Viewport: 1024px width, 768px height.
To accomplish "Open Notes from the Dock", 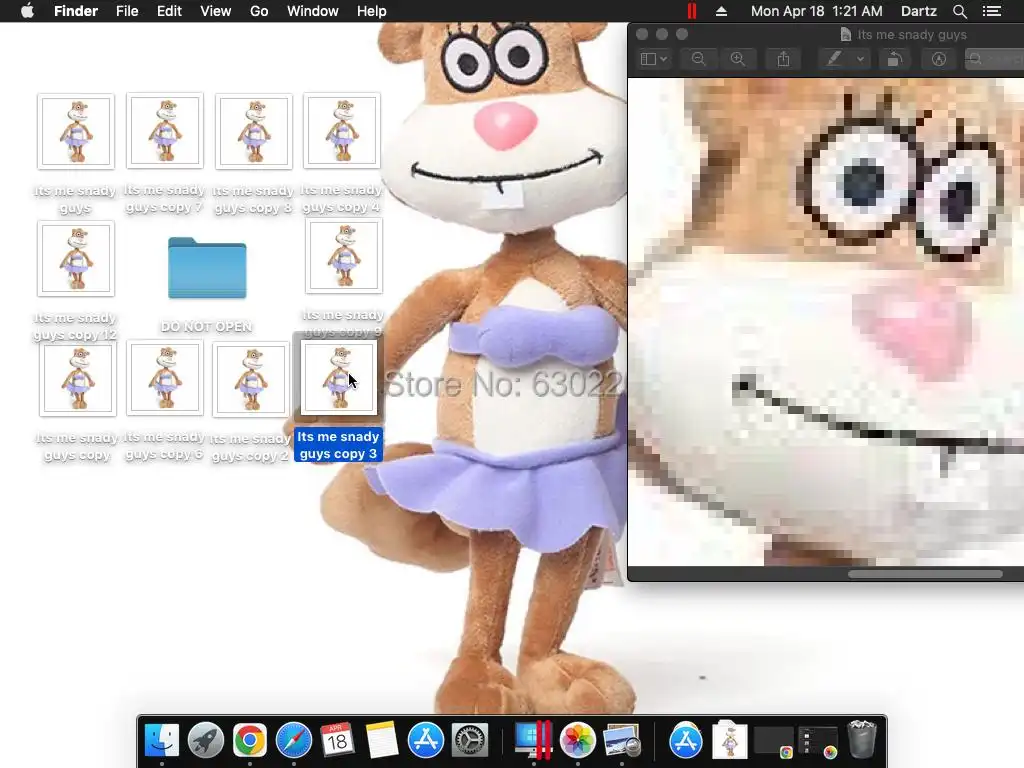I will click(381, 740).
